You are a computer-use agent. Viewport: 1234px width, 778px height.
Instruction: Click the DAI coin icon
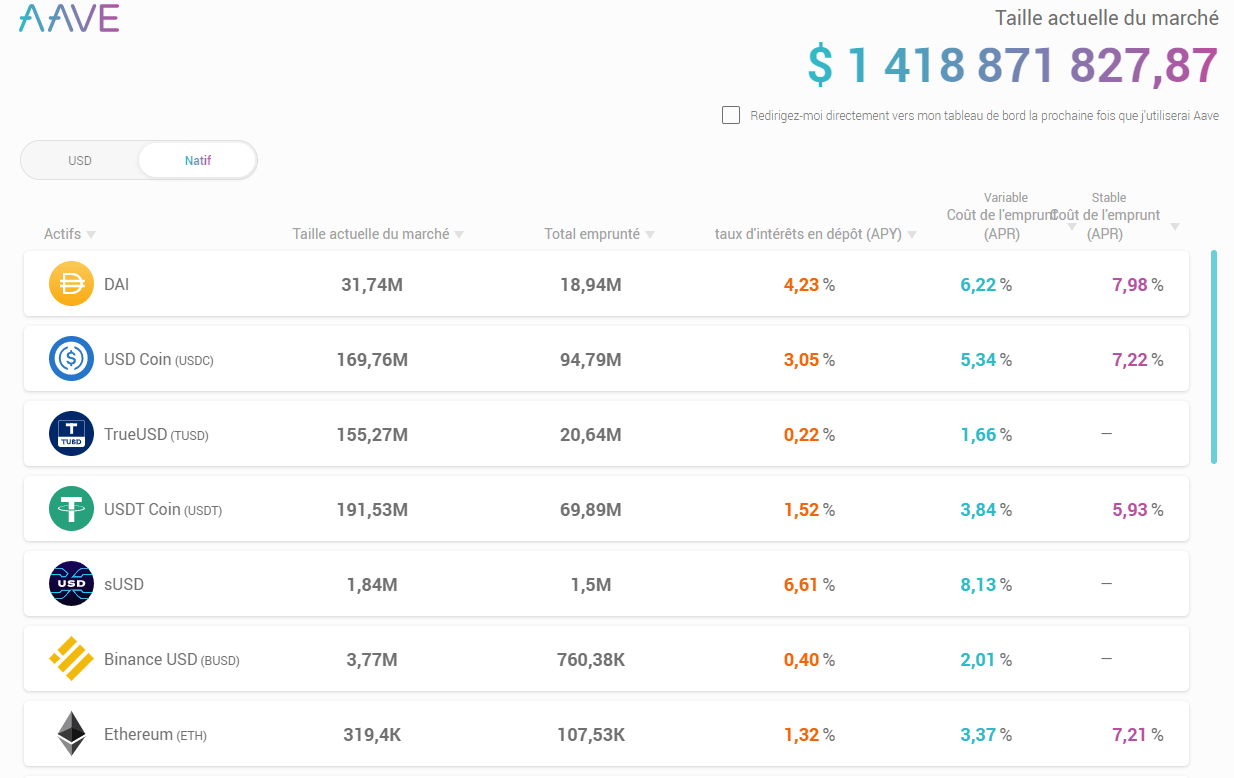[71, 284]
